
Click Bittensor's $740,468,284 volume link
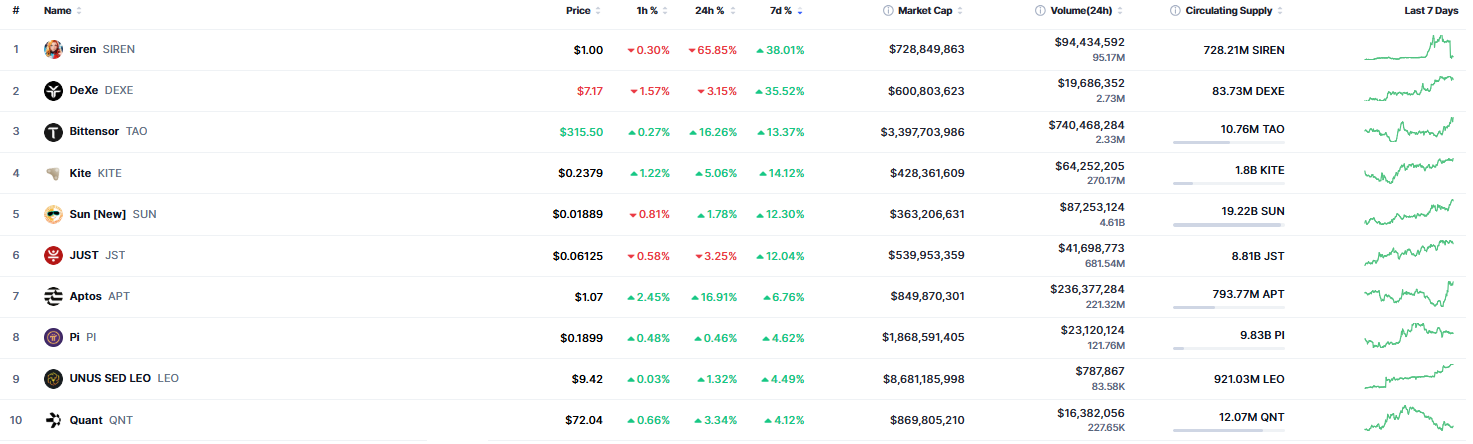(x=1083, y=125)
